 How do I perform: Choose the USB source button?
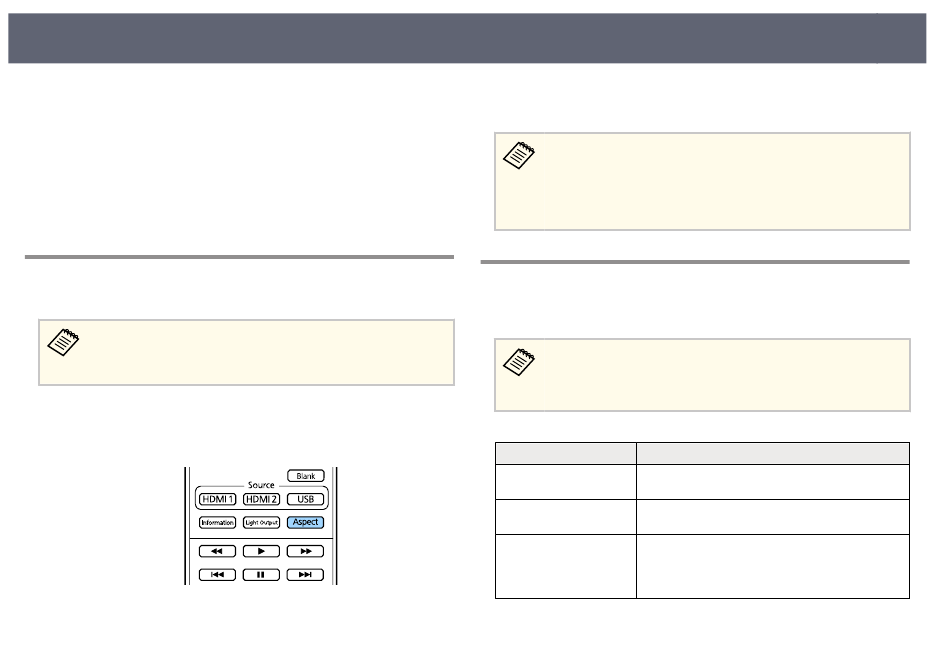tap(305, 499)
